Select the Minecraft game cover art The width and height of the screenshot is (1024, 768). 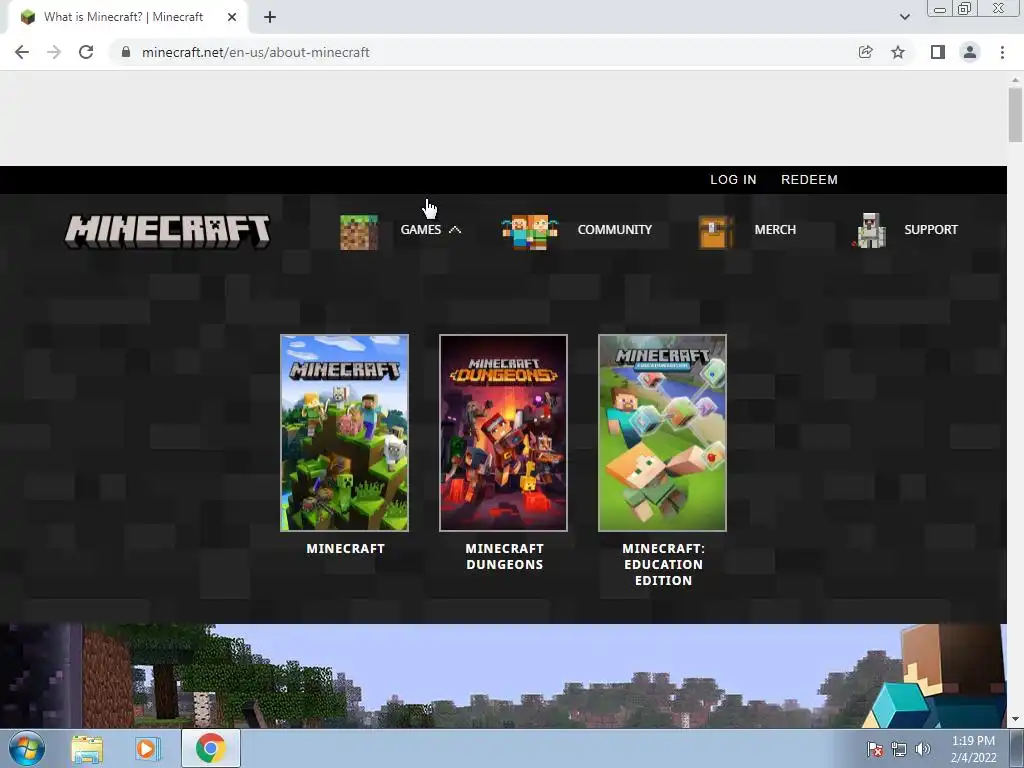pos(345,433)
